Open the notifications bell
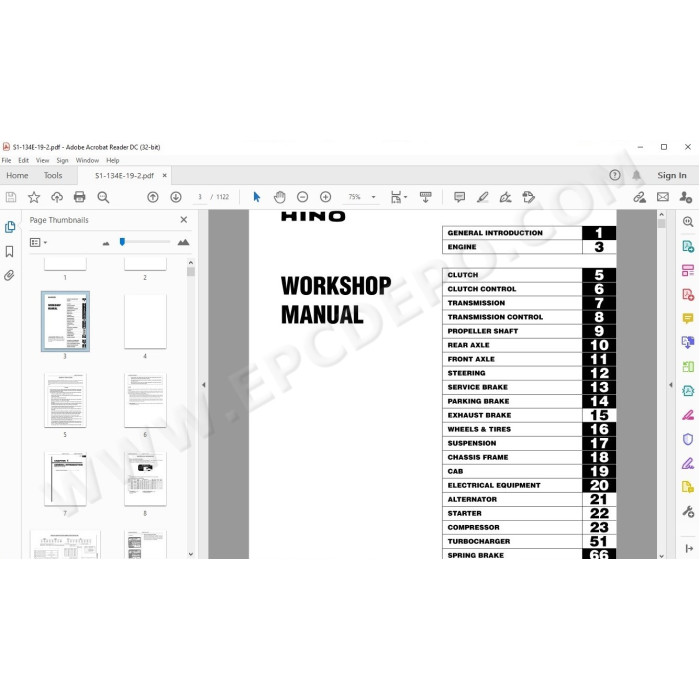Viewport: 700px width, 700px height. tap(637, 175)
